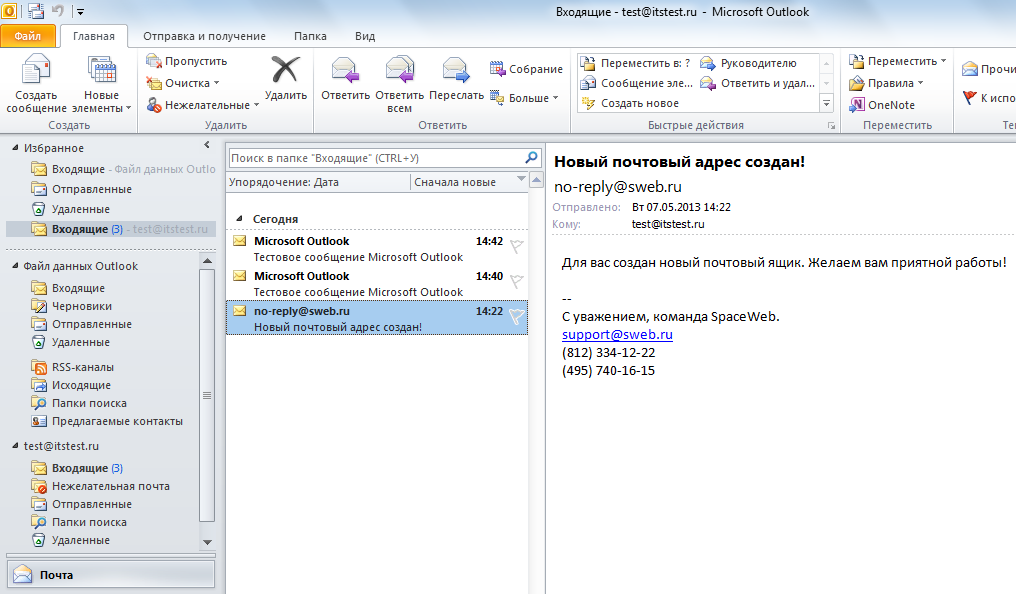Image resolution: width=1016 pixels, height=594 pixels.
Task: Select no-reply@sweb.ru message
Action: pos(377,318)
